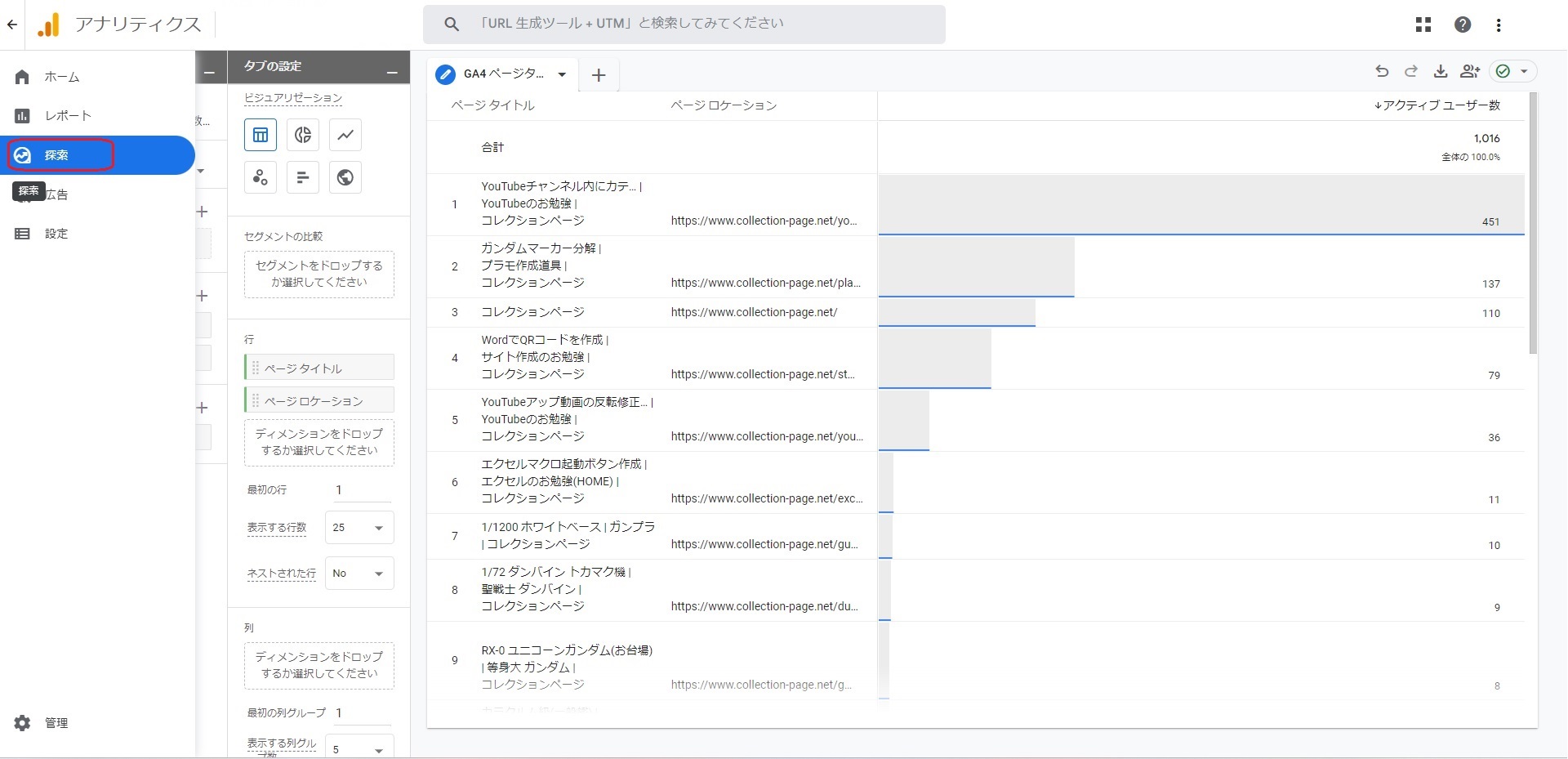Select the geo map visualization icon
Image resolution: width=1568 pixels, height=759 pixels.
click(x=345, y=177)
